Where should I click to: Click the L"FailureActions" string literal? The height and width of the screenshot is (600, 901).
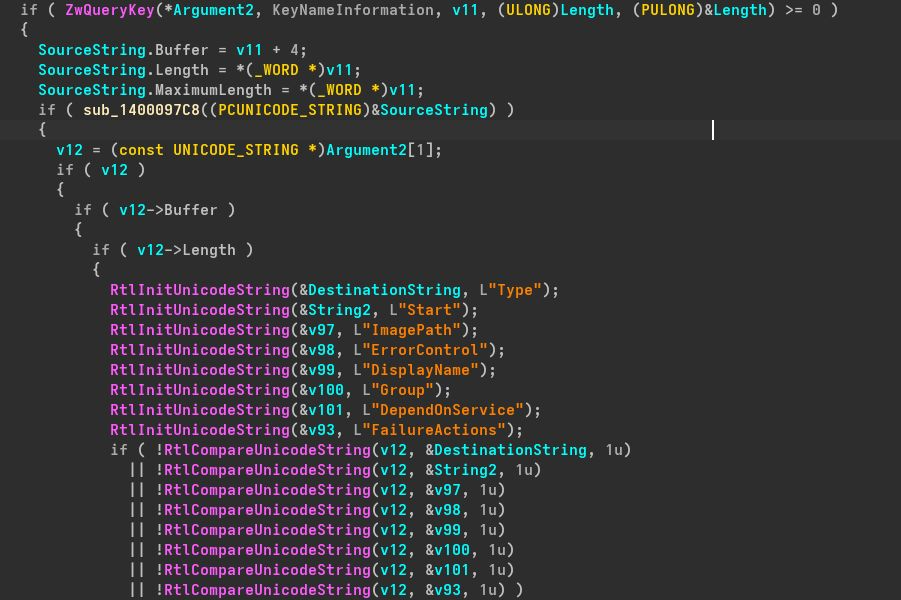coord(429,430)
